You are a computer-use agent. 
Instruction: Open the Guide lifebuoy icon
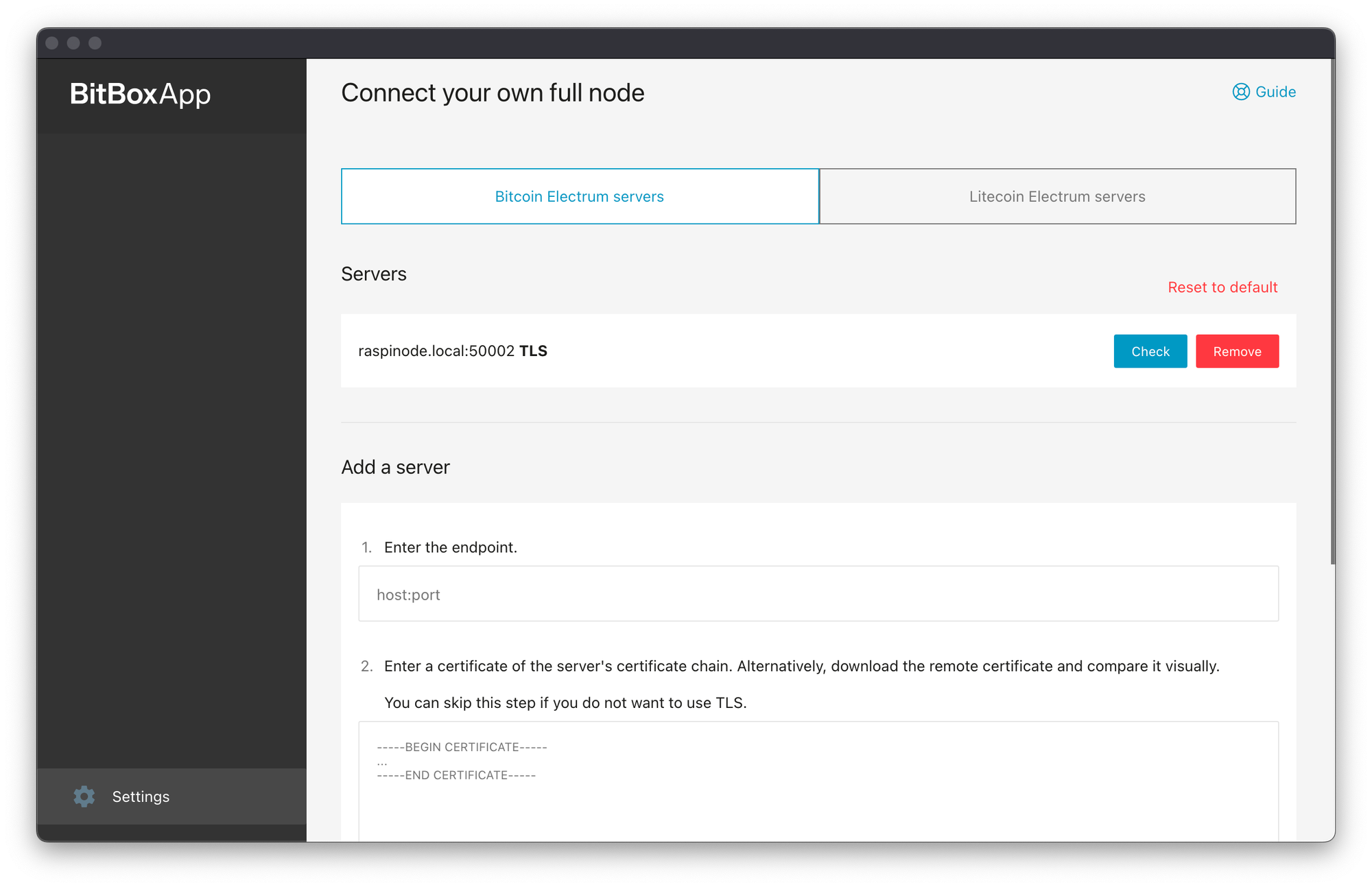pos(1240,92)
